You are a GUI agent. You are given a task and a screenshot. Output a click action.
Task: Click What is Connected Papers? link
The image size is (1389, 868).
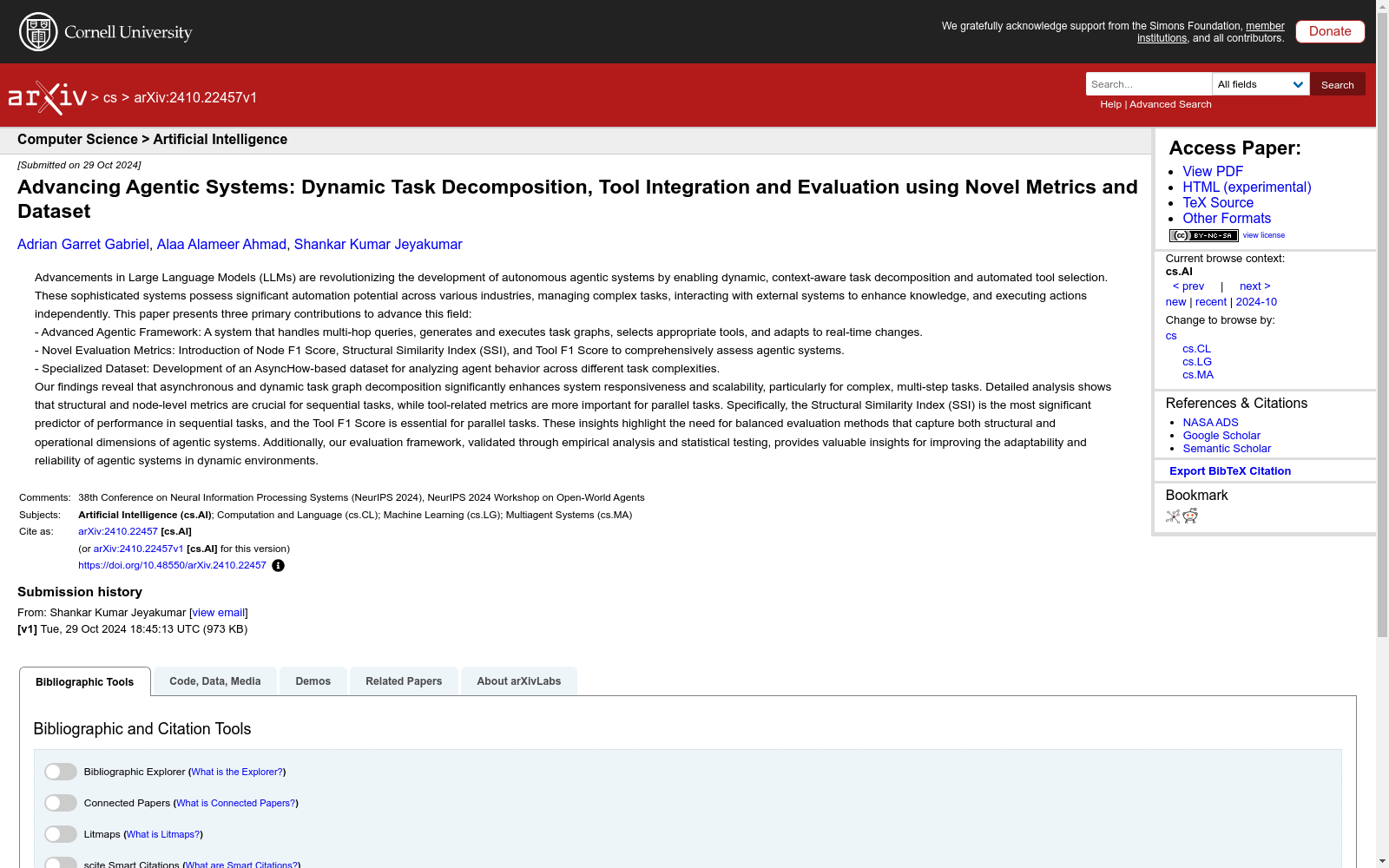point(236,804)
